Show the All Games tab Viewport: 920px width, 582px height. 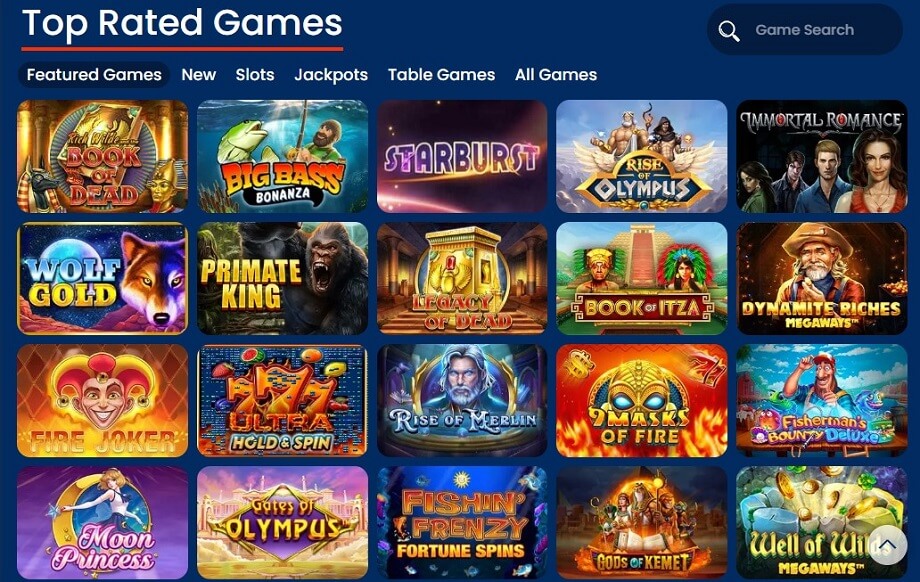556,75
